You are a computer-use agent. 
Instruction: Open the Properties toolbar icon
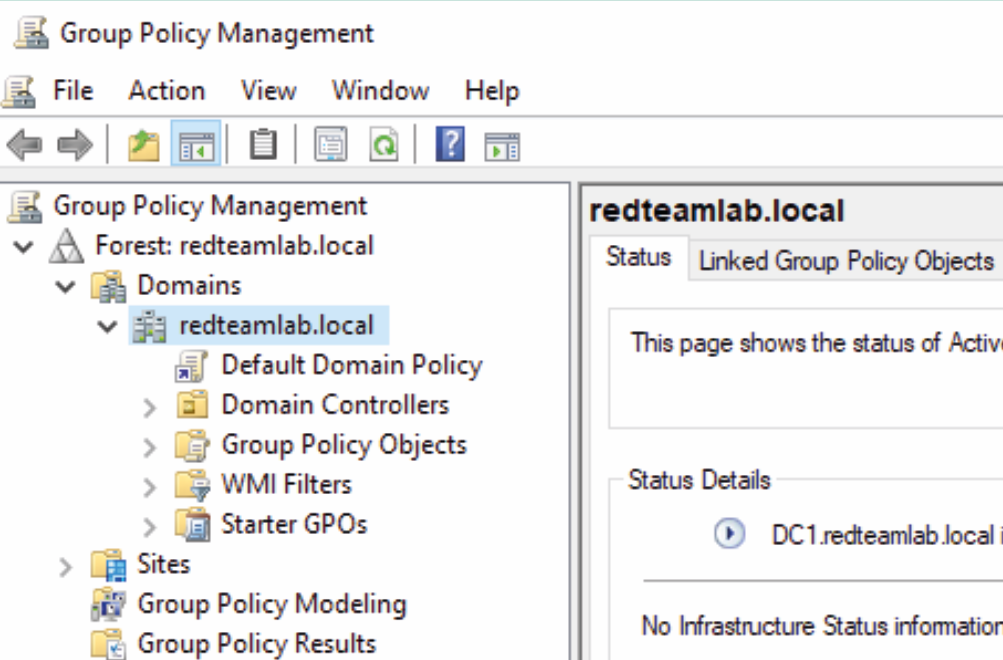[331, 145]
